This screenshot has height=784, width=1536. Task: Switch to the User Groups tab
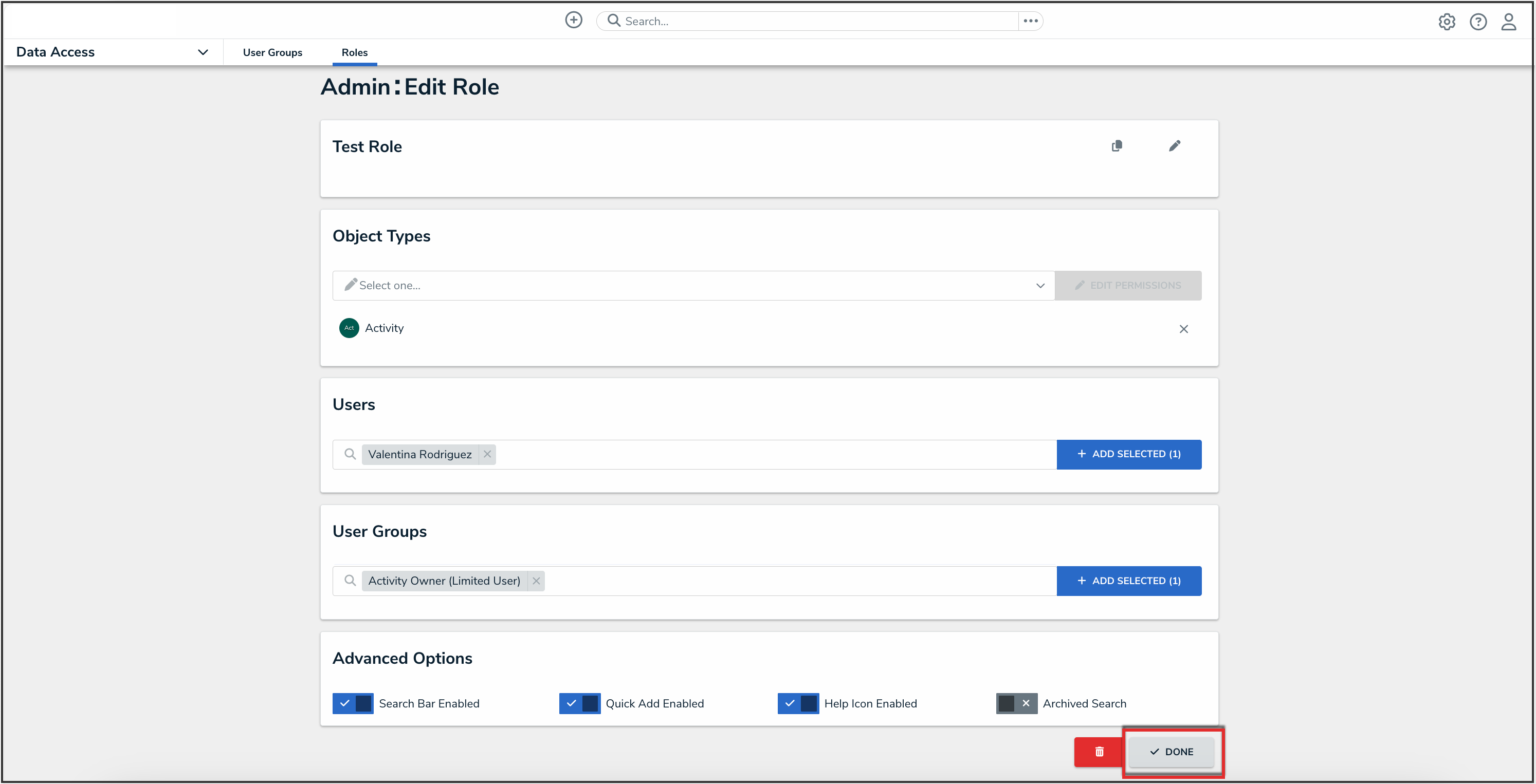point(272,52)
